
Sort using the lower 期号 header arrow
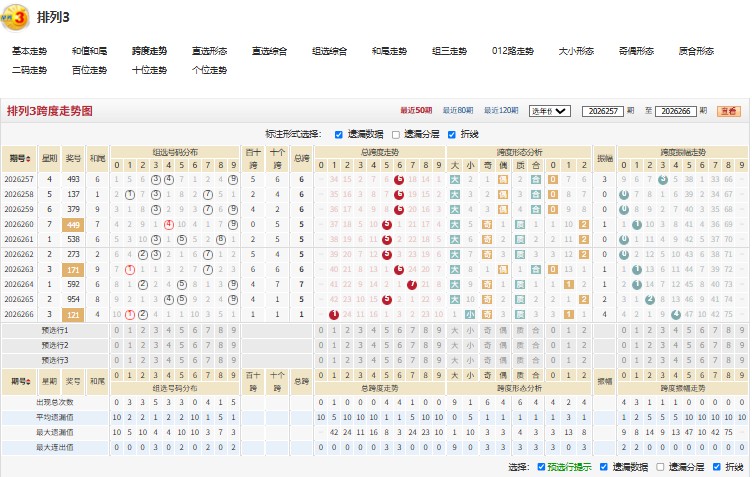(28, 382)
